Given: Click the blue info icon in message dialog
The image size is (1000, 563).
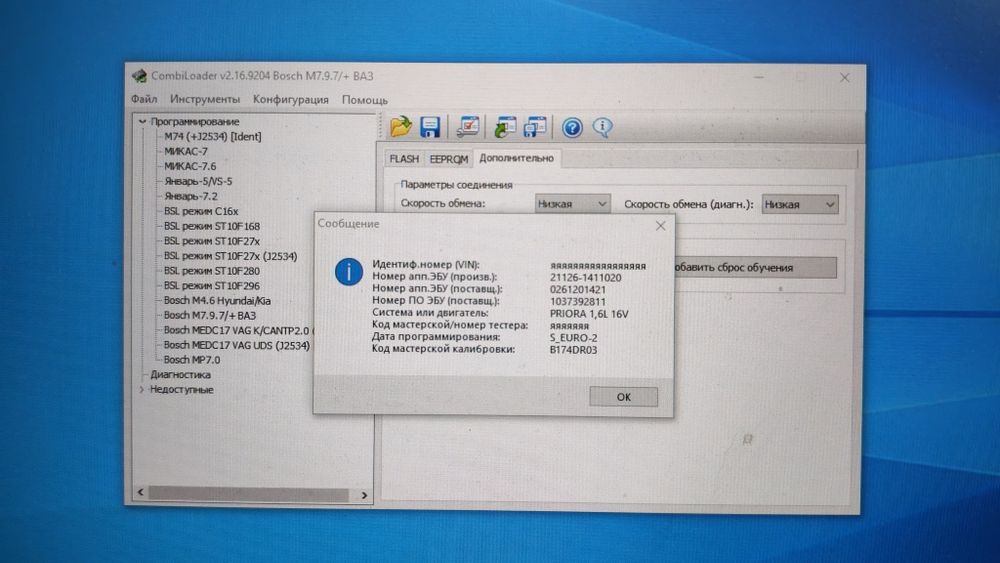Looking at the screenshot, I should [x=349, y=272].
